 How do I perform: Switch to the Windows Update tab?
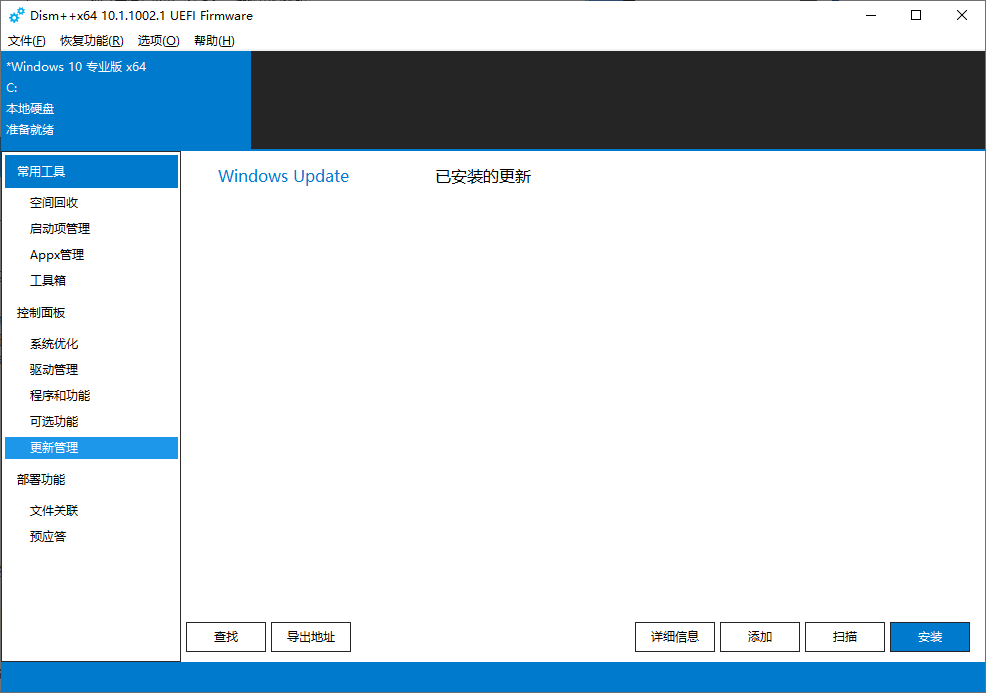click(x=283, y=177)
